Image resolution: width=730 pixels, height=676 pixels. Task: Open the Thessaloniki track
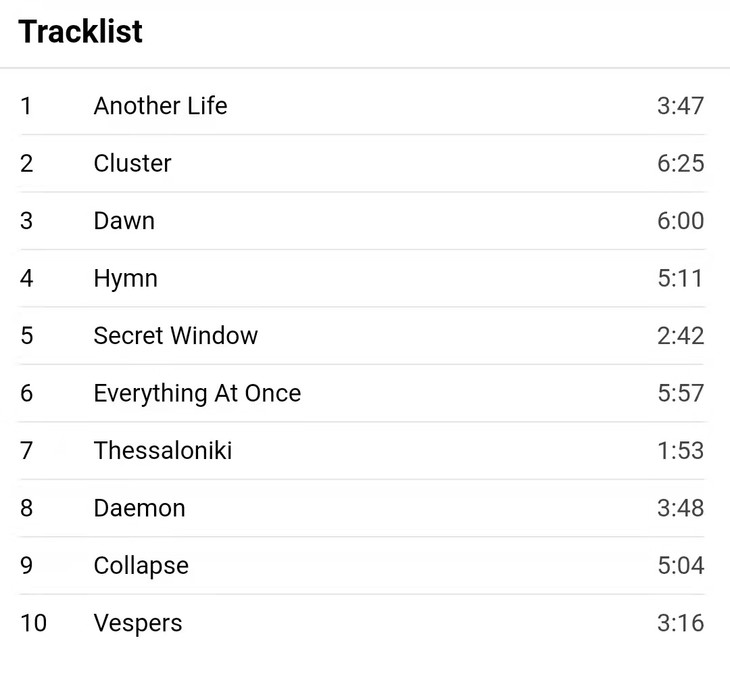click(162, 451)
